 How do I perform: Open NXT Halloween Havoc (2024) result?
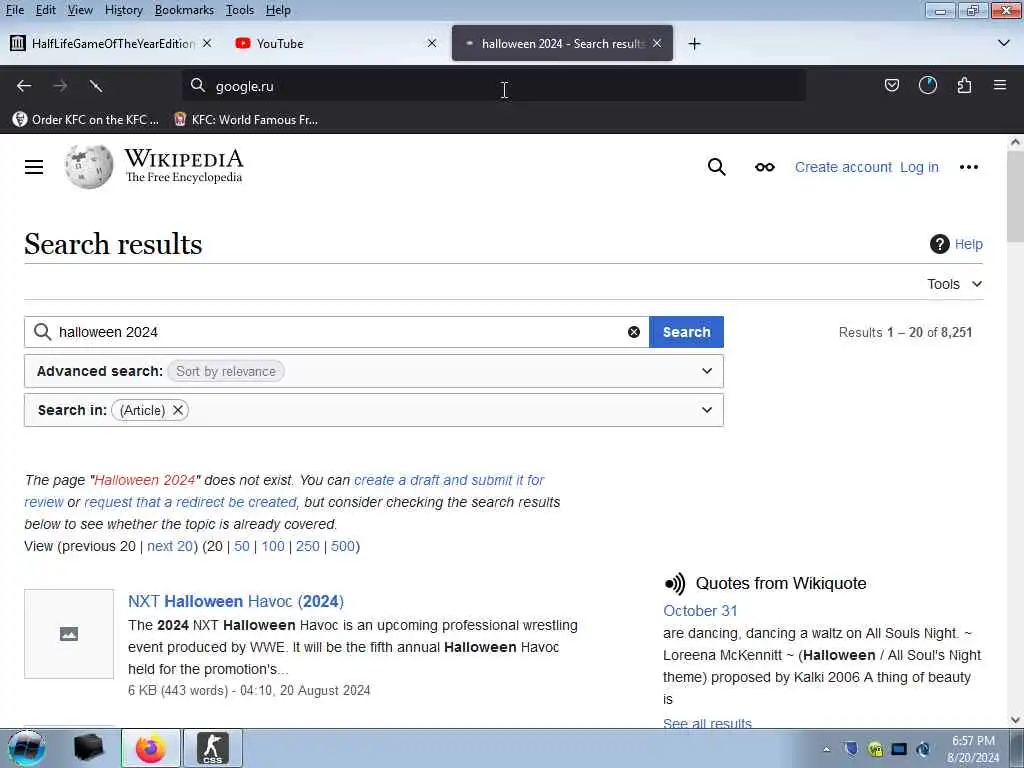(236, 601)
